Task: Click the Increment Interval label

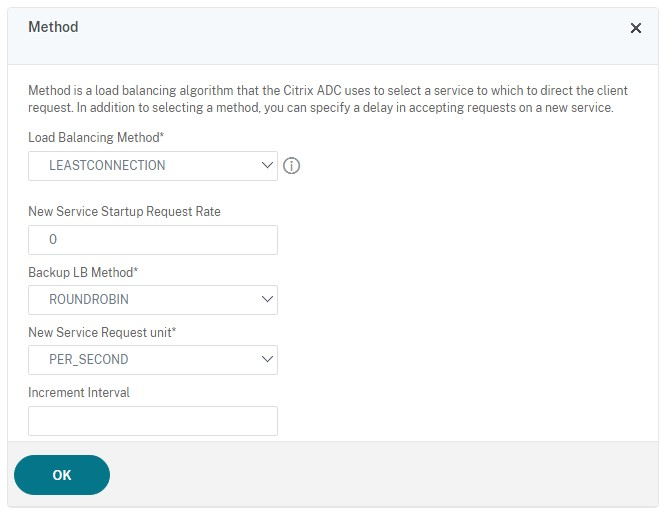Action: (79, 392)
